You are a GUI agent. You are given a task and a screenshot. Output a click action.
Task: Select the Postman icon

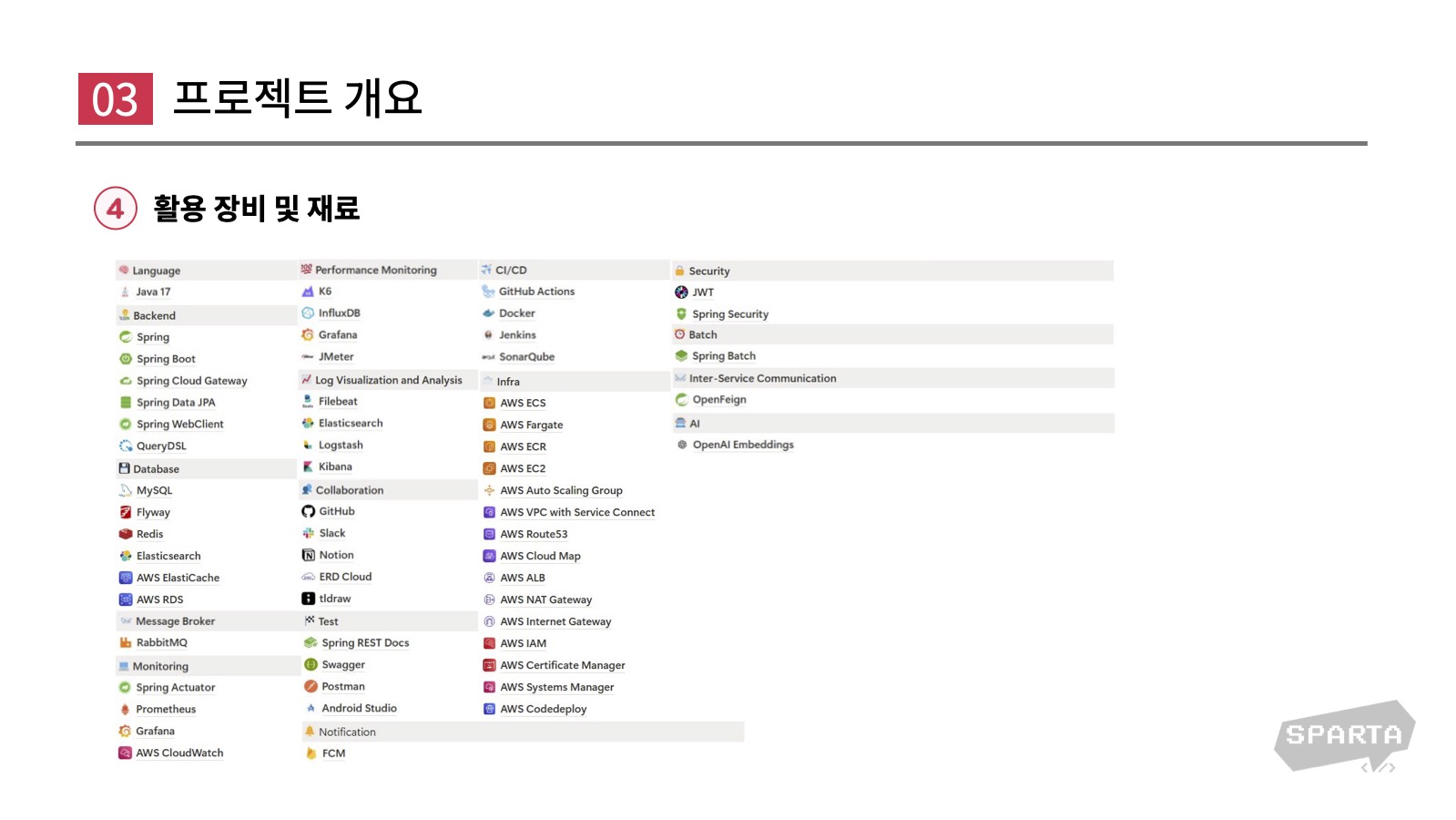point(311,687)
